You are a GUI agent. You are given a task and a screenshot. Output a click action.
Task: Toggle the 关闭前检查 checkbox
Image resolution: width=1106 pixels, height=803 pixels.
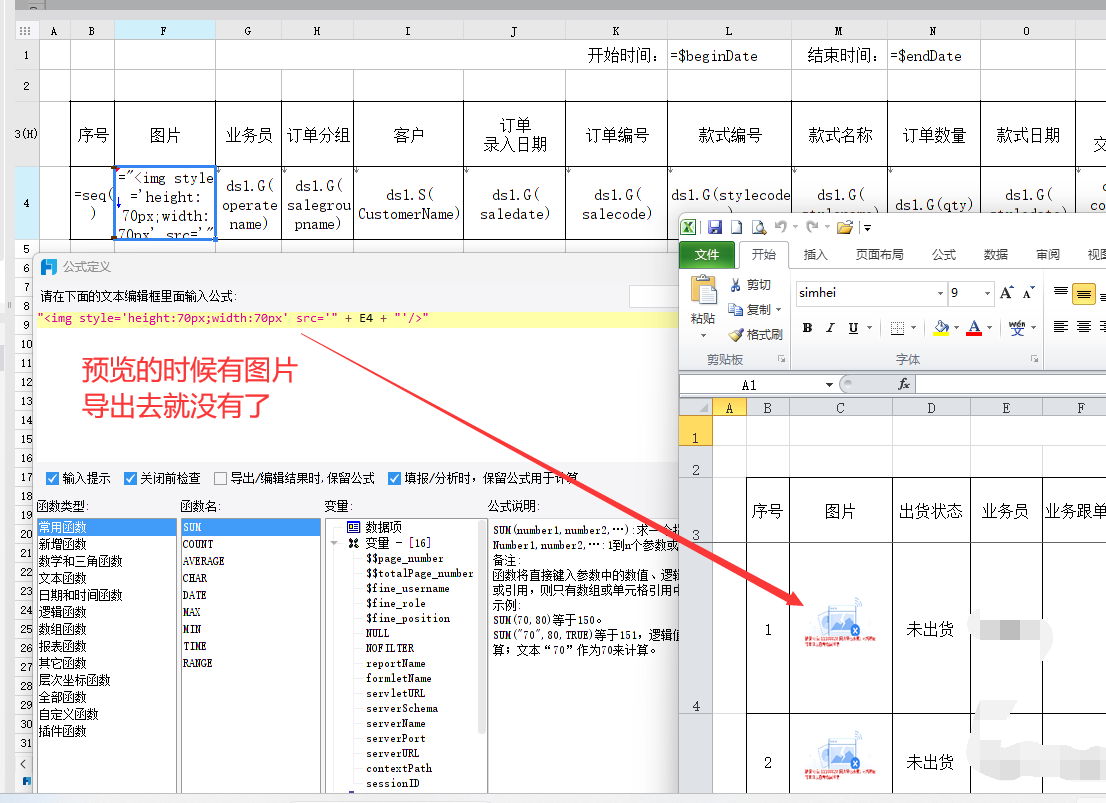coord(130,478)
